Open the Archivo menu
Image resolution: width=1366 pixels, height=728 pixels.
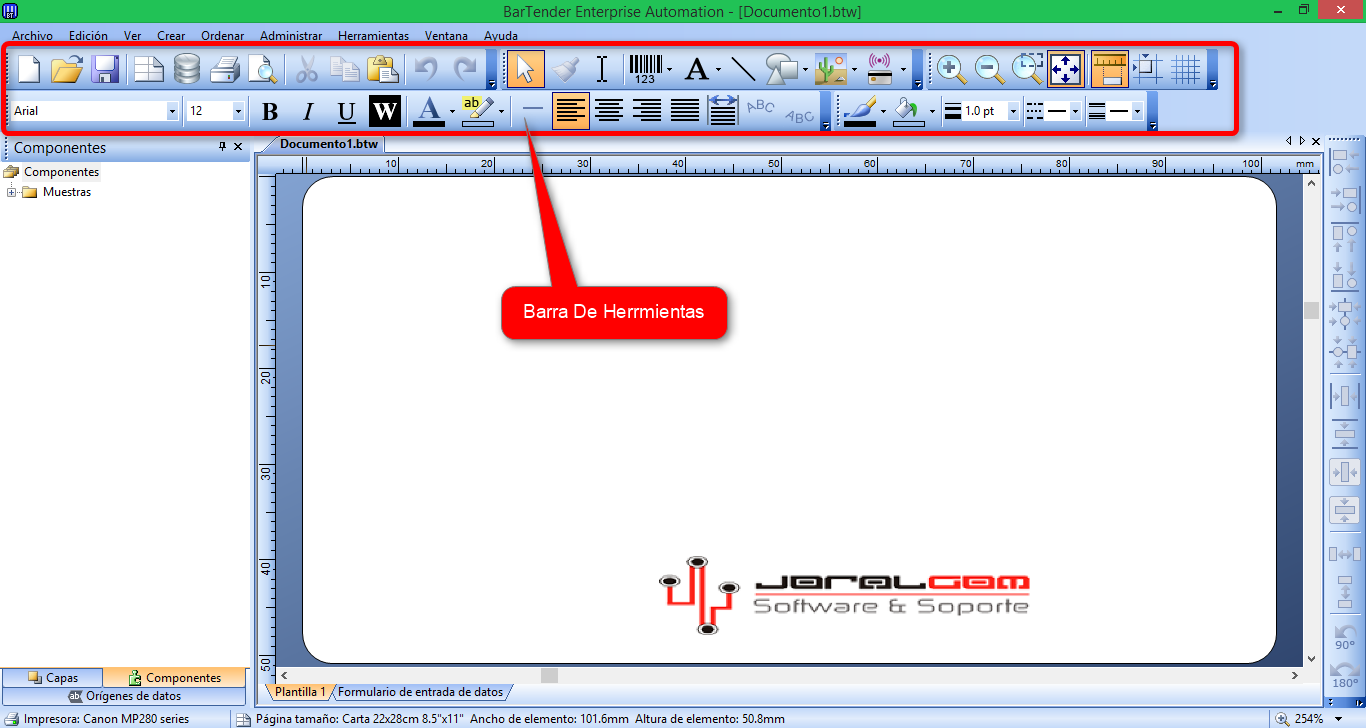tap(32, 35)
